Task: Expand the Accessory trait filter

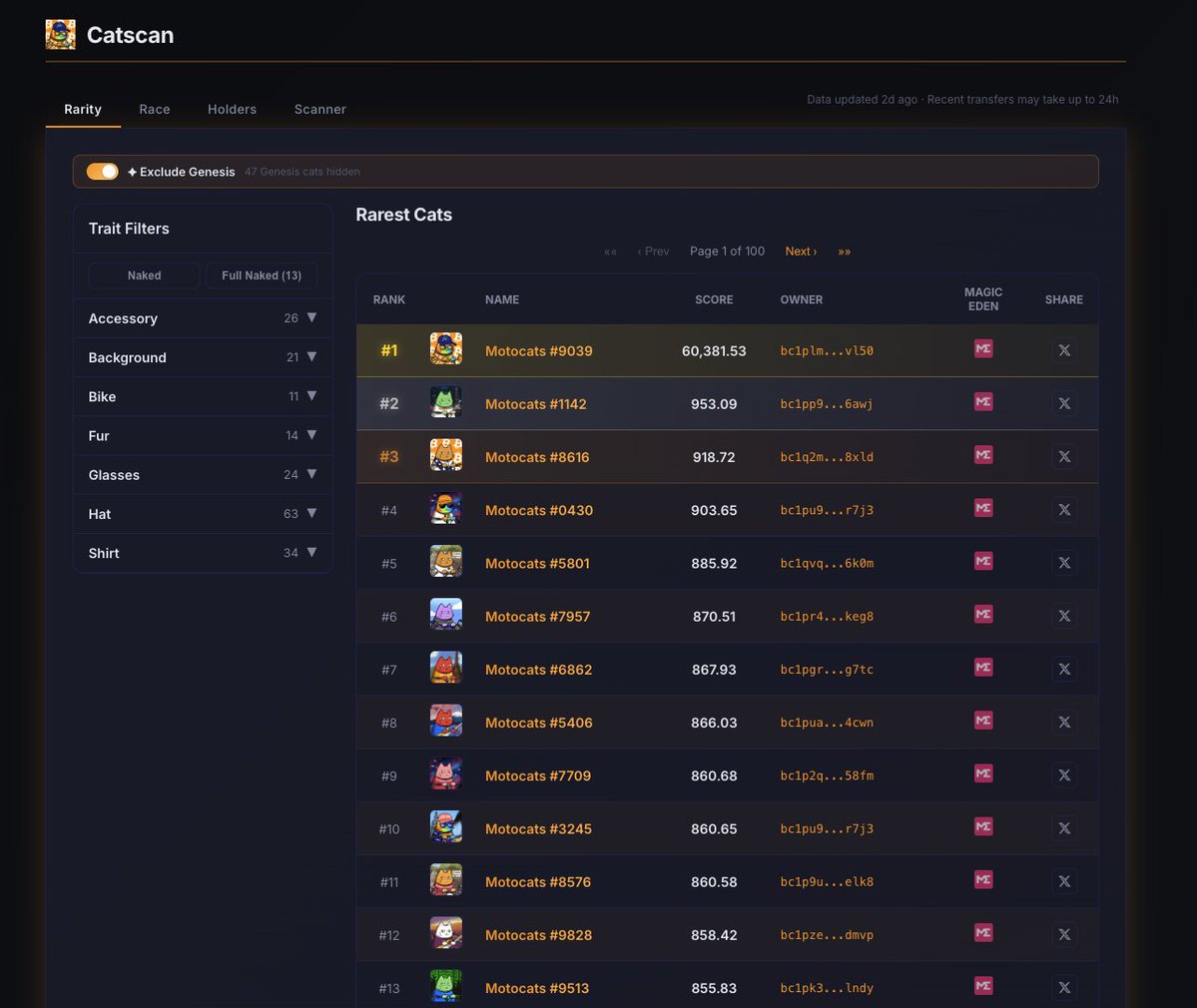Action: coord(203,318)
